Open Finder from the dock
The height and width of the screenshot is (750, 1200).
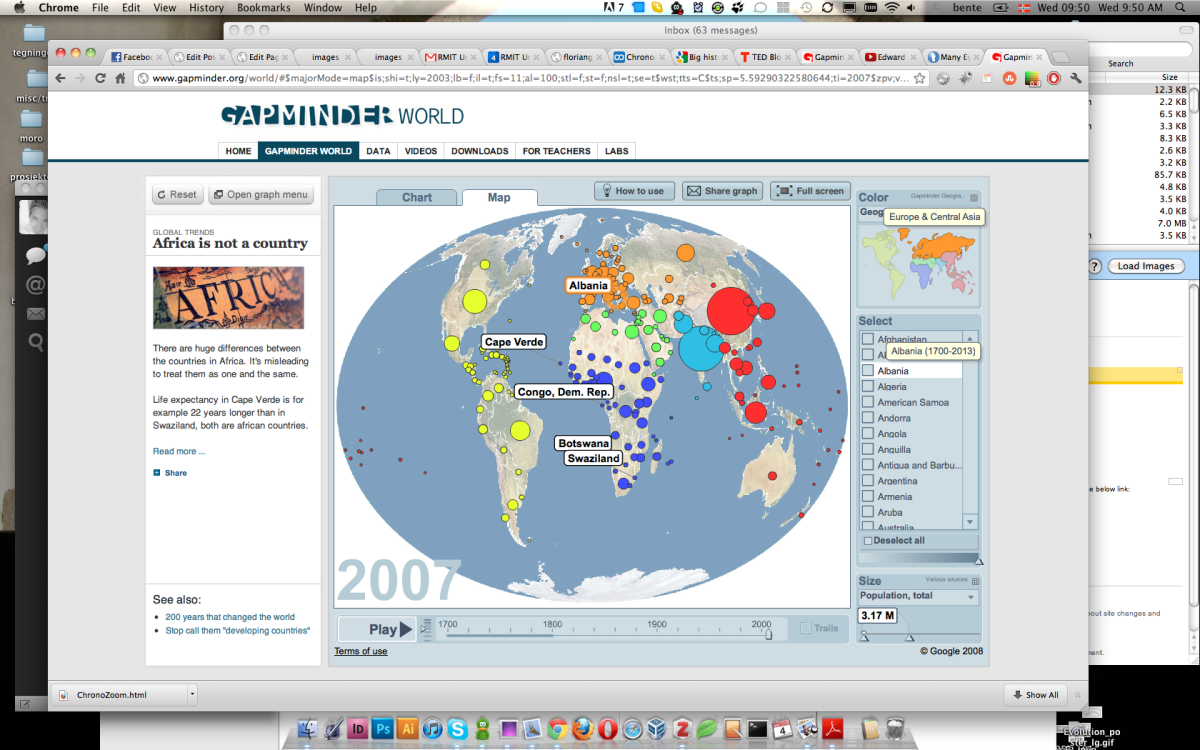click(x=309, y=729)
